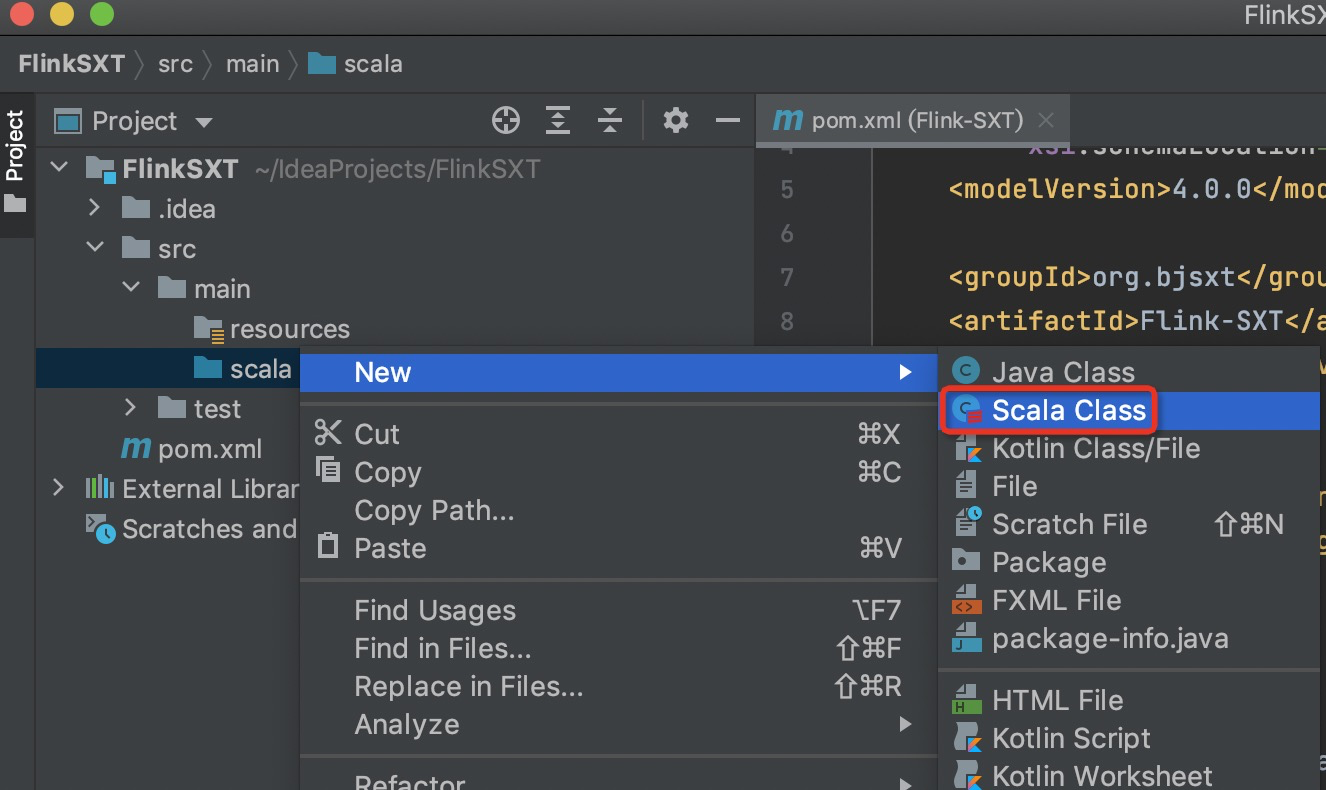Viewport: 1326px width, 790px height.
Task: Click FlinkSXT in the breadcrumb bar
Action: click(71, 64)
